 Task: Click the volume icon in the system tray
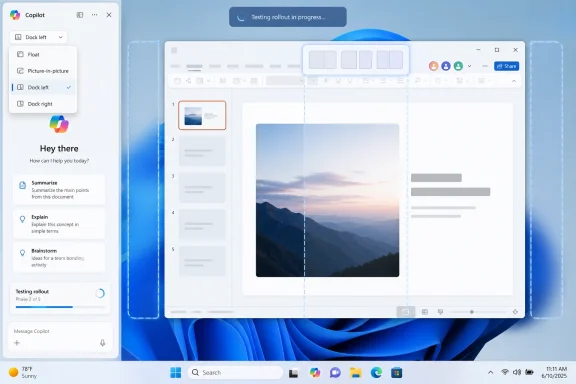(x=517, y=372)
